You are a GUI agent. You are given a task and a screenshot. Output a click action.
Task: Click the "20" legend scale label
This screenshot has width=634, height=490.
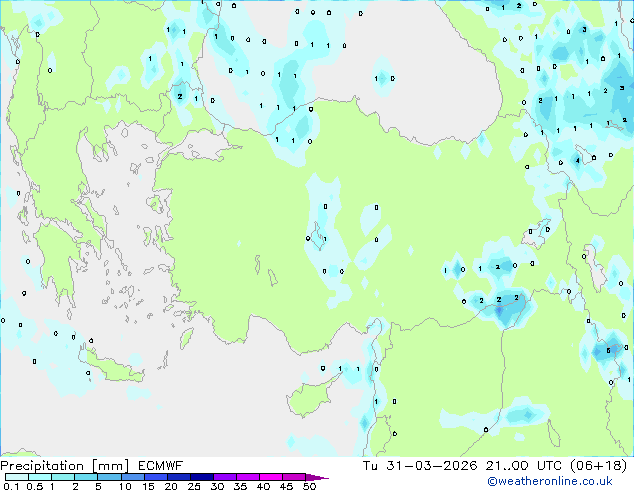tap(171, 486)
